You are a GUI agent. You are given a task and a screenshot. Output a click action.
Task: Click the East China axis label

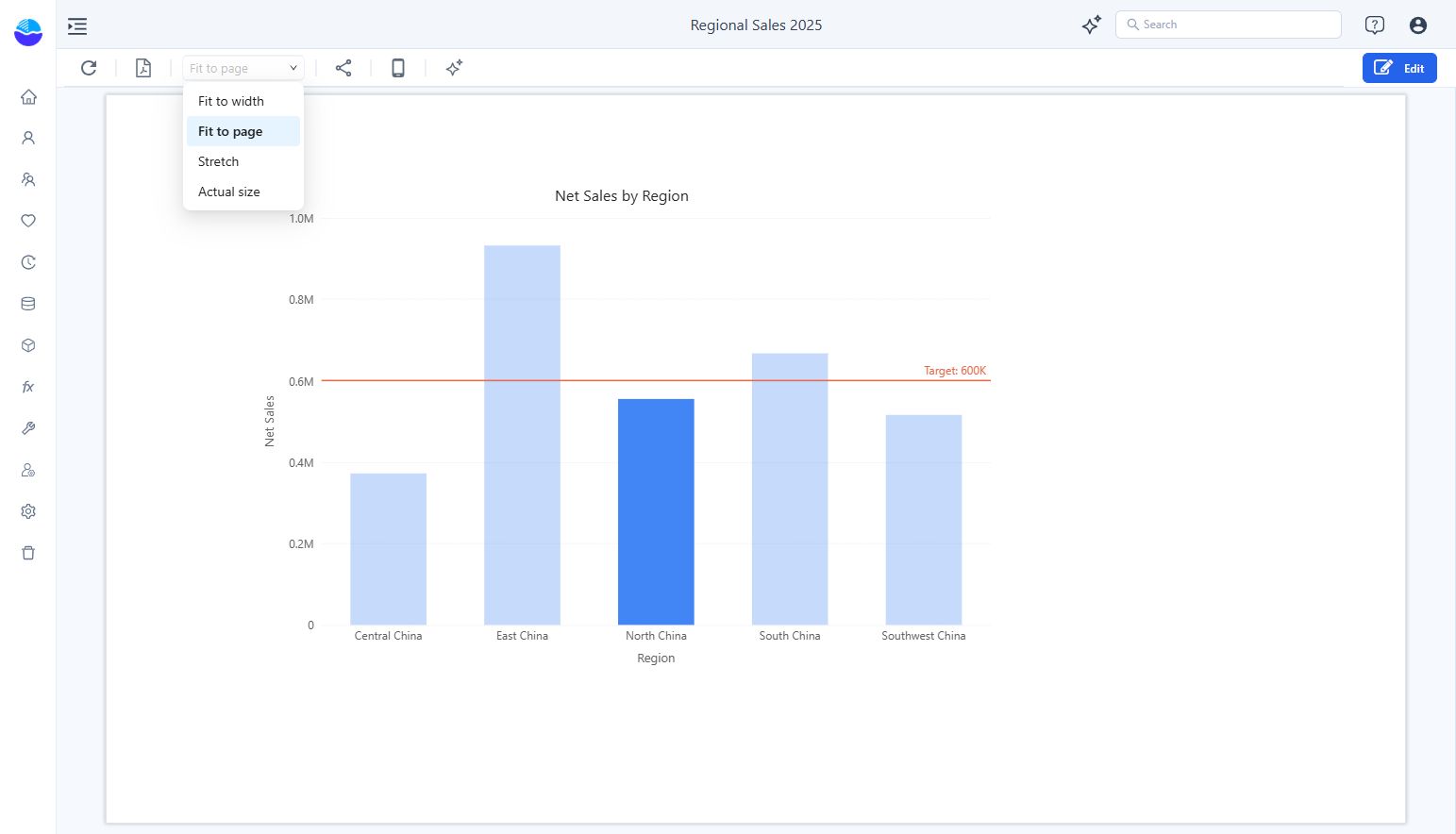(x=522, y=636)
